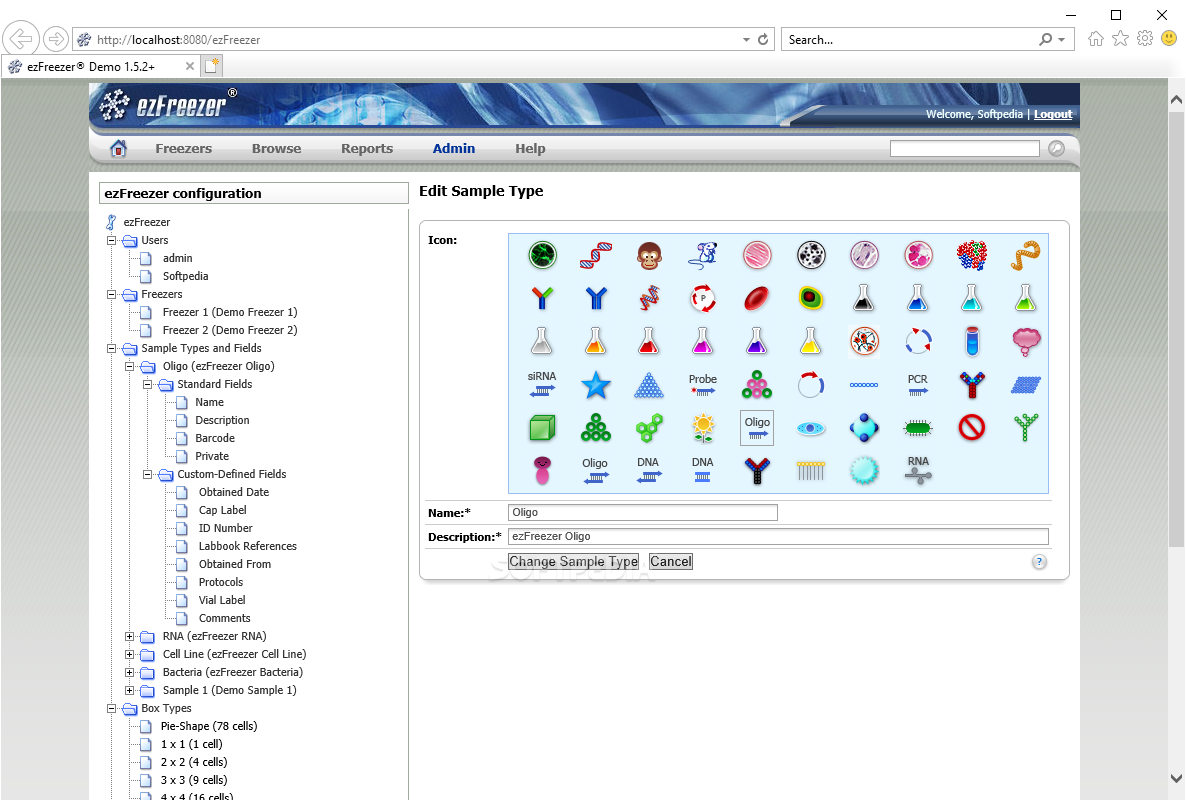The image size is (1186, 801).
Task: Open the help question mark icon
Action: point(1039,562)
